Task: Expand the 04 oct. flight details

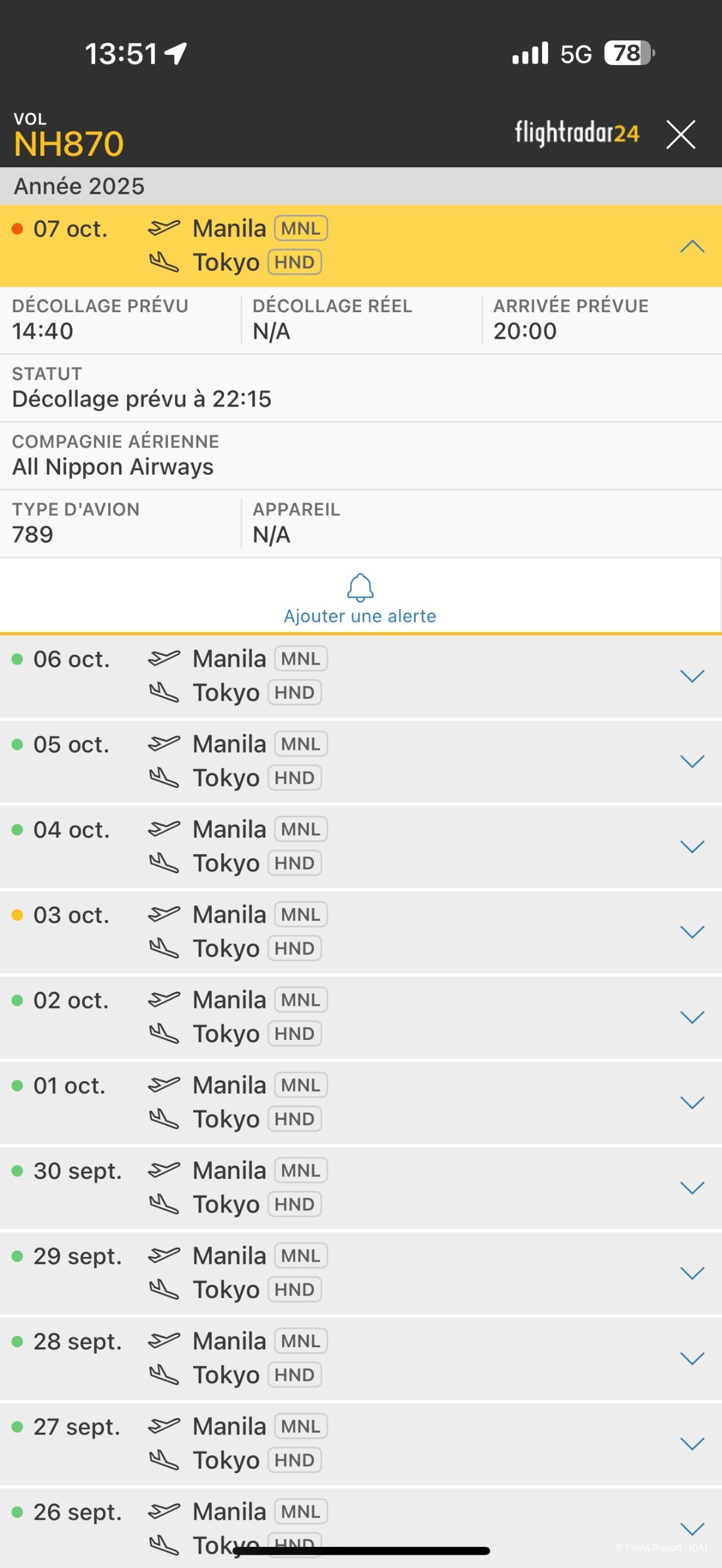Action: [691, 846]
